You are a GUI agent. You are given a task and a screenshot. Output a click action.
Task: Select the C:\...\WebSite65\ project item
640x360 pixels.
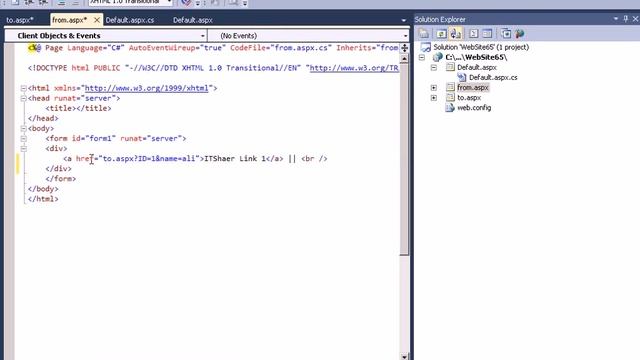point(476,57)
